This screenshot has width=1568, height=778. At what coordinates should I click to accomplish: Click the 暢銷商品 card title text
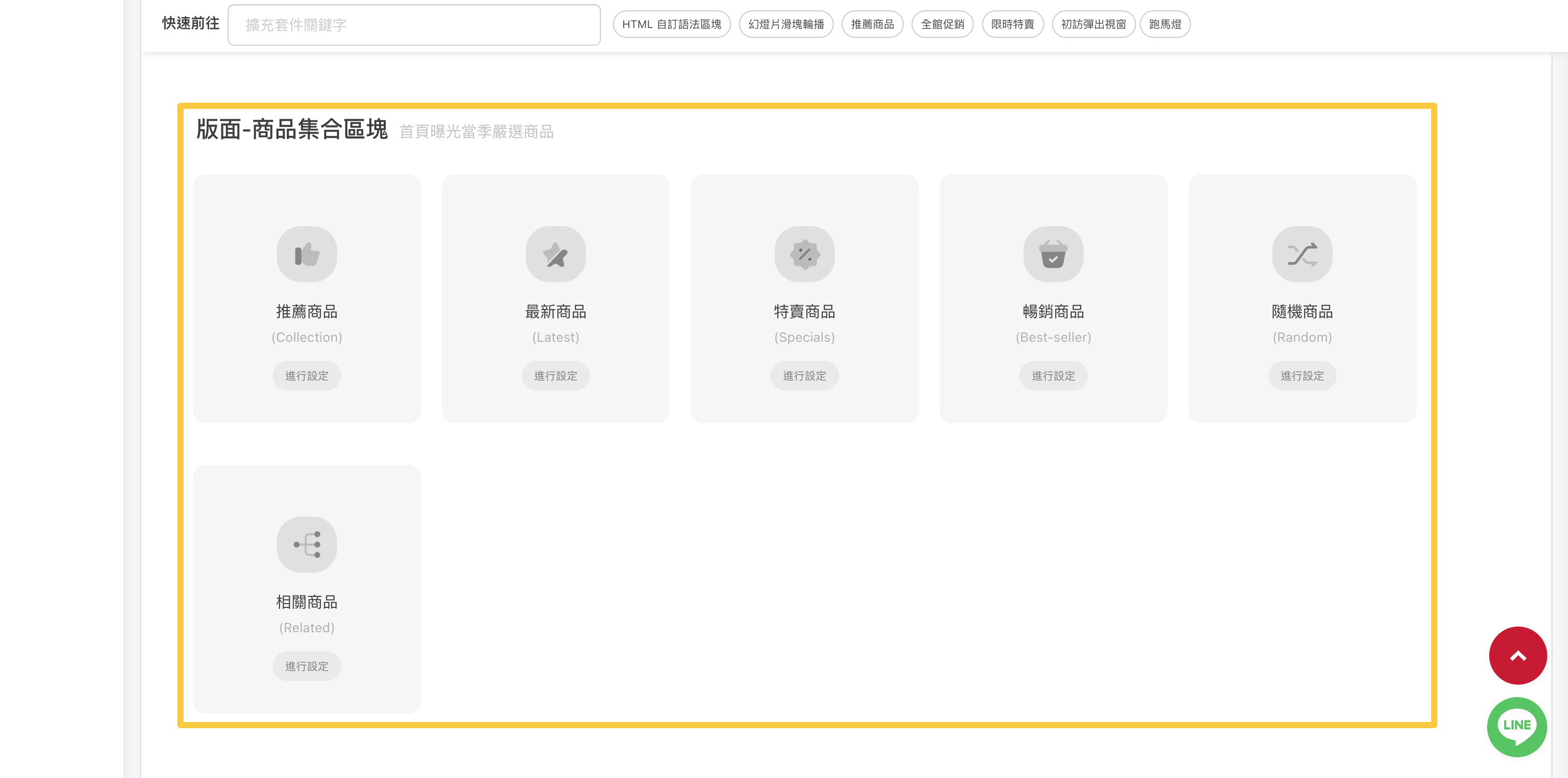coord(1054,312)
